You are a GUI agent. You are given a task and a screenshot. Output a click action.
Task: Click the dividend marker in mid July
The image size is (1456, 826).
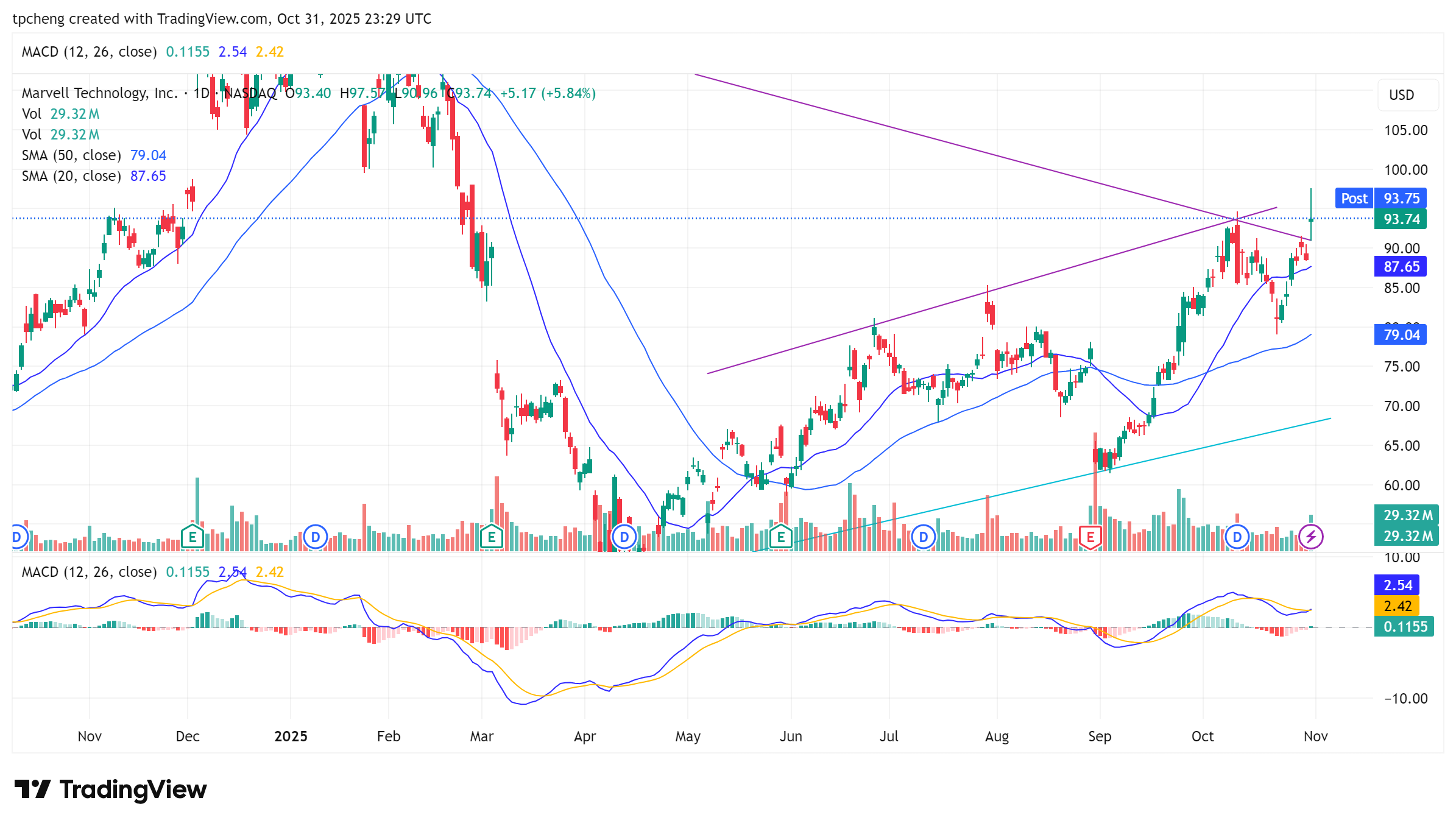924,537
